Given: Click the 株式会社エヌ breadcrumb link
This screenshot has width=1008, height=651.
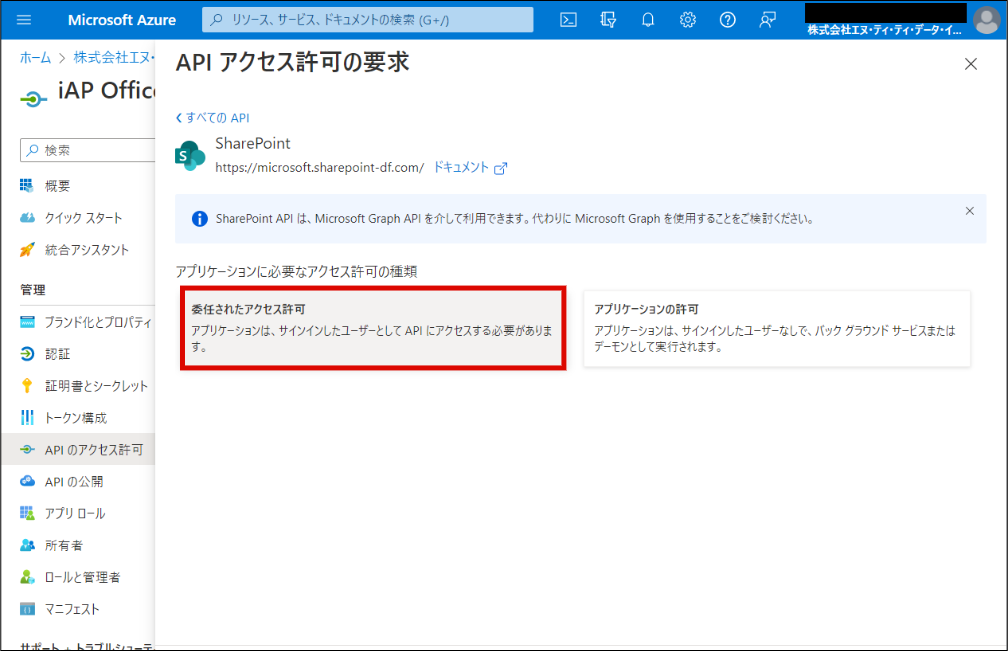Looking at the screenshot, I should (x=114, y=58).
